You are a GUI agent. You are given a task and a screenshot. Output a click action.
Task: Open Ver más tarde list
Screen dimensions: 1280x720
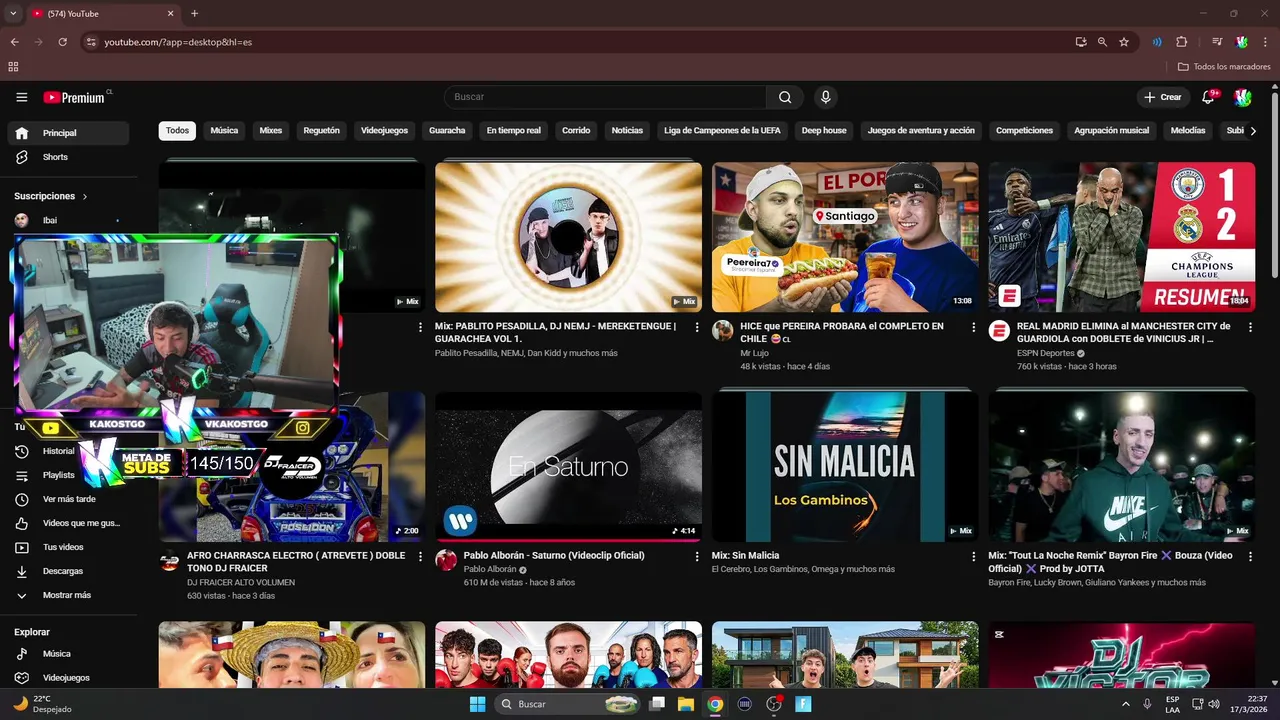[x=68, y=499]
